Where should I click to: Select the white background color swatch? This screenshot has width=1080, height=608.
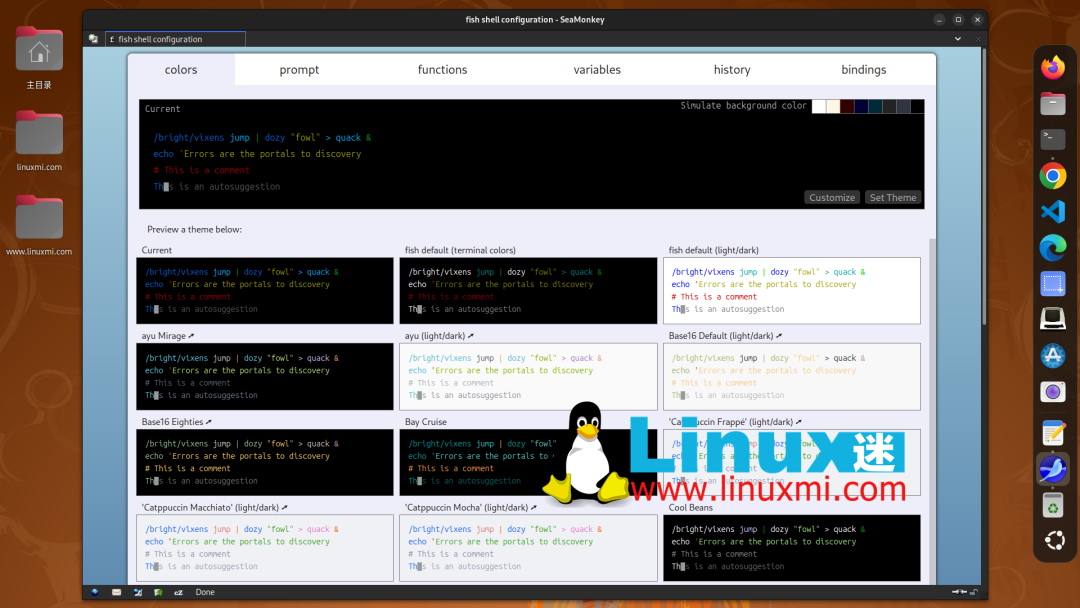point(819,106)
